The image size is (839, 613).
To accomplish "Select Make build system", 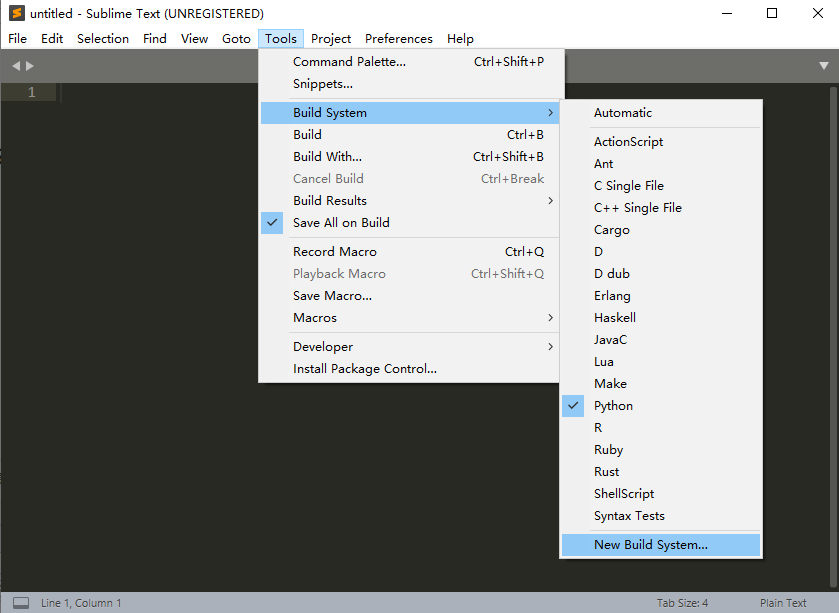I will click(661, 384).
